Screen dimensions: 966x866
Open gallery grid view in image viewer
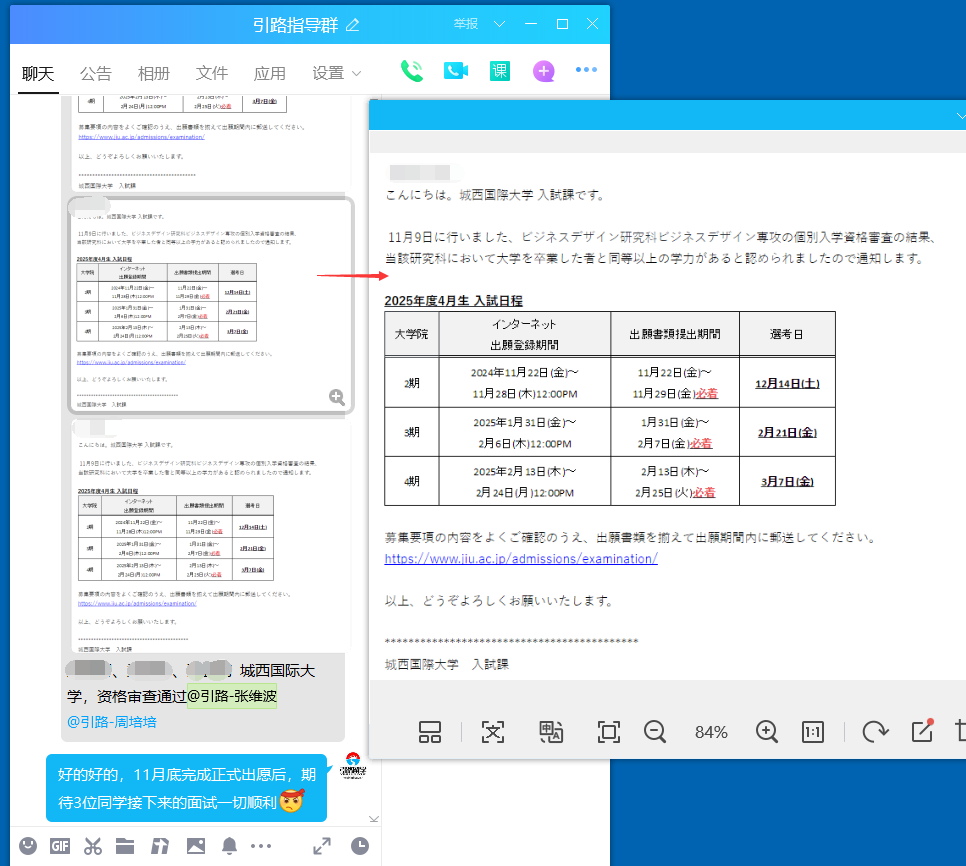[x=429, y=732]
